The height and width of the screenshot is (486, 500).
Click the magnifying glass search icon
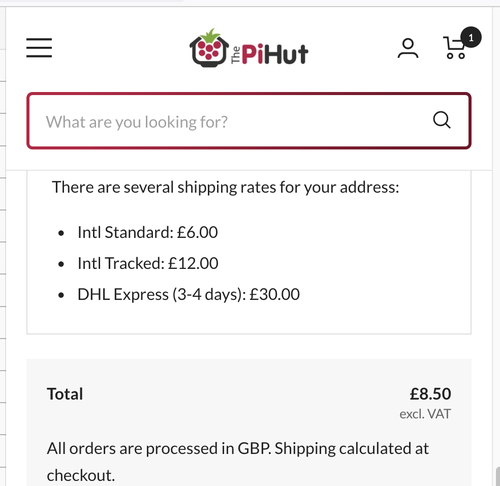[x=442, y=120]
